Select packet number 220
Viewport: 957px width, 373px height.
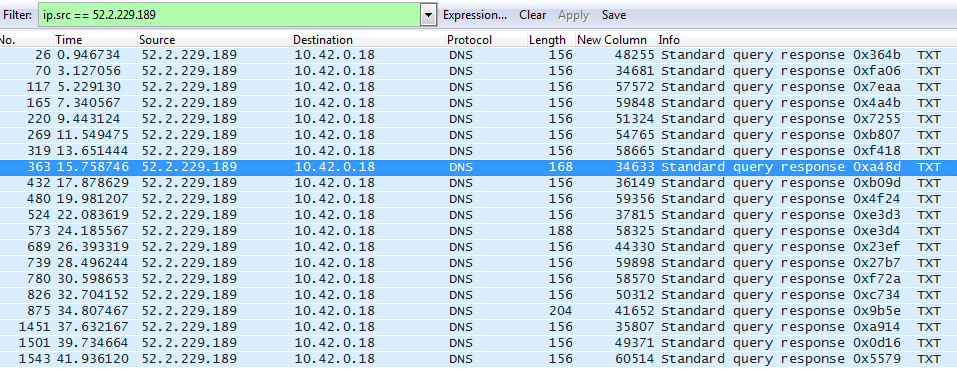pos(478,119)
